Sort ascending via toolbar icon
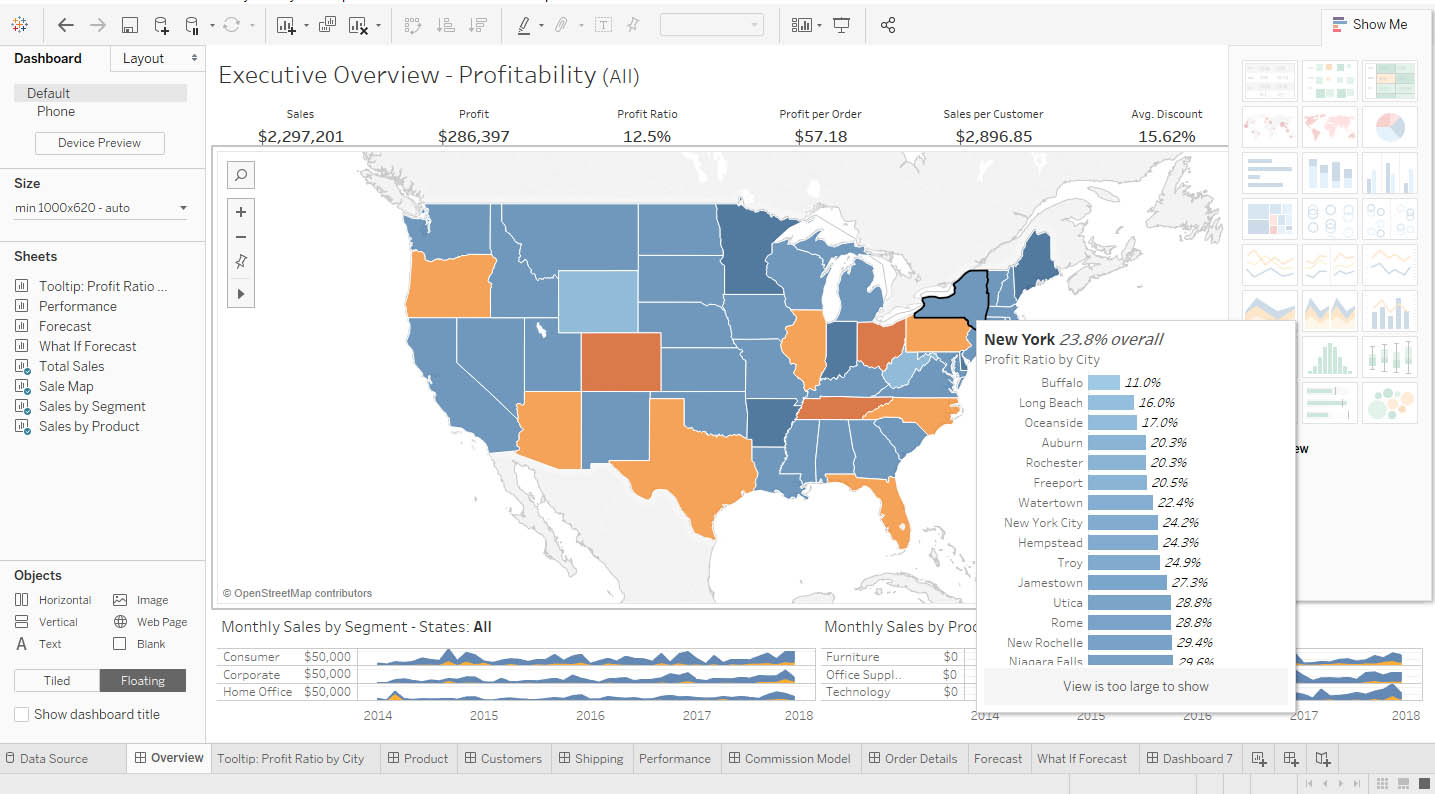Viewport: 1435px width, 794px height. coord(446,25)
